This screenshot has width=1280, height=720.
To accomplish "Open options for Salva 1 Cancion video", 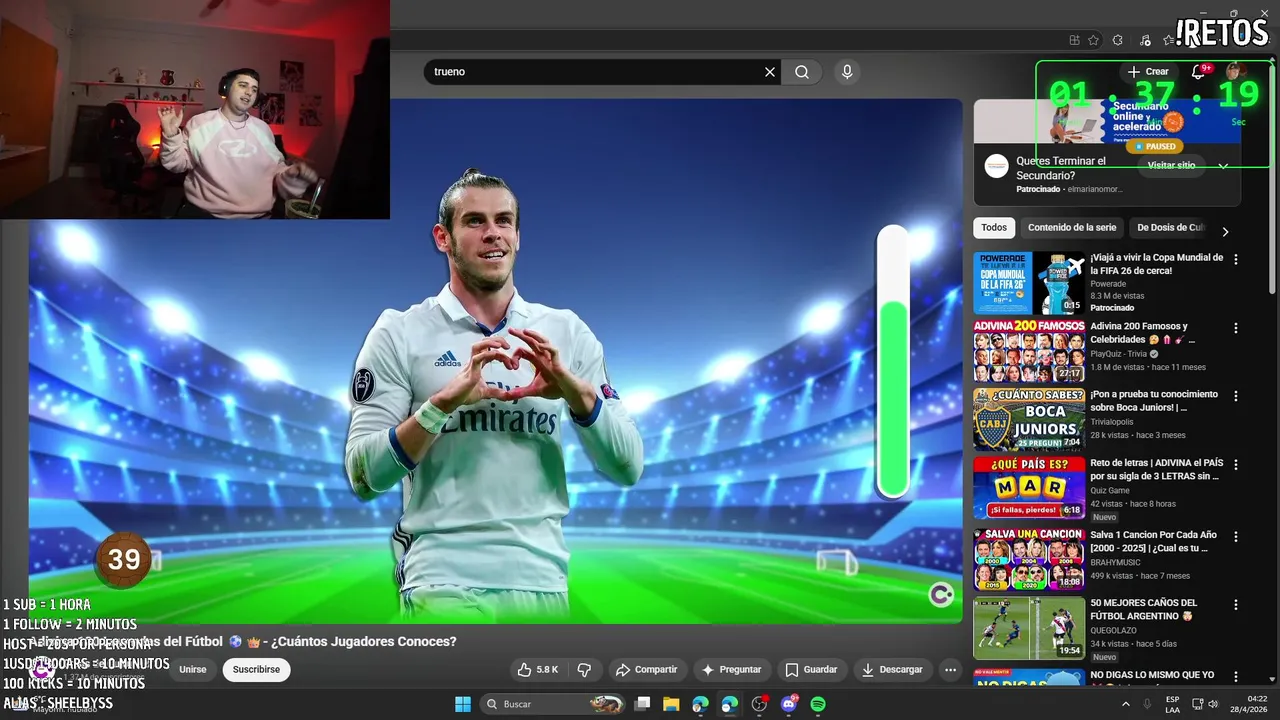I will 1236,536.
